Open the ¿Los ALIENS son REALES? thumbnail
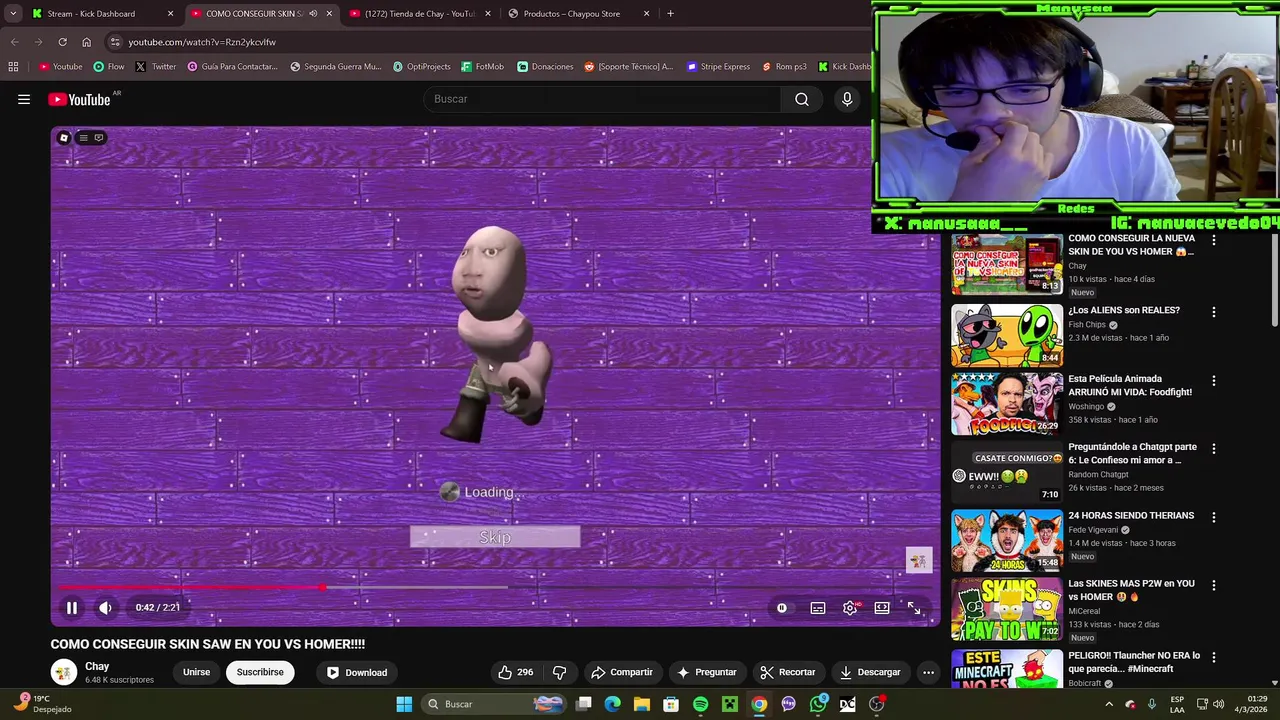The image size is (1280, 720). pyautogui.click(x=1007, y=335)
